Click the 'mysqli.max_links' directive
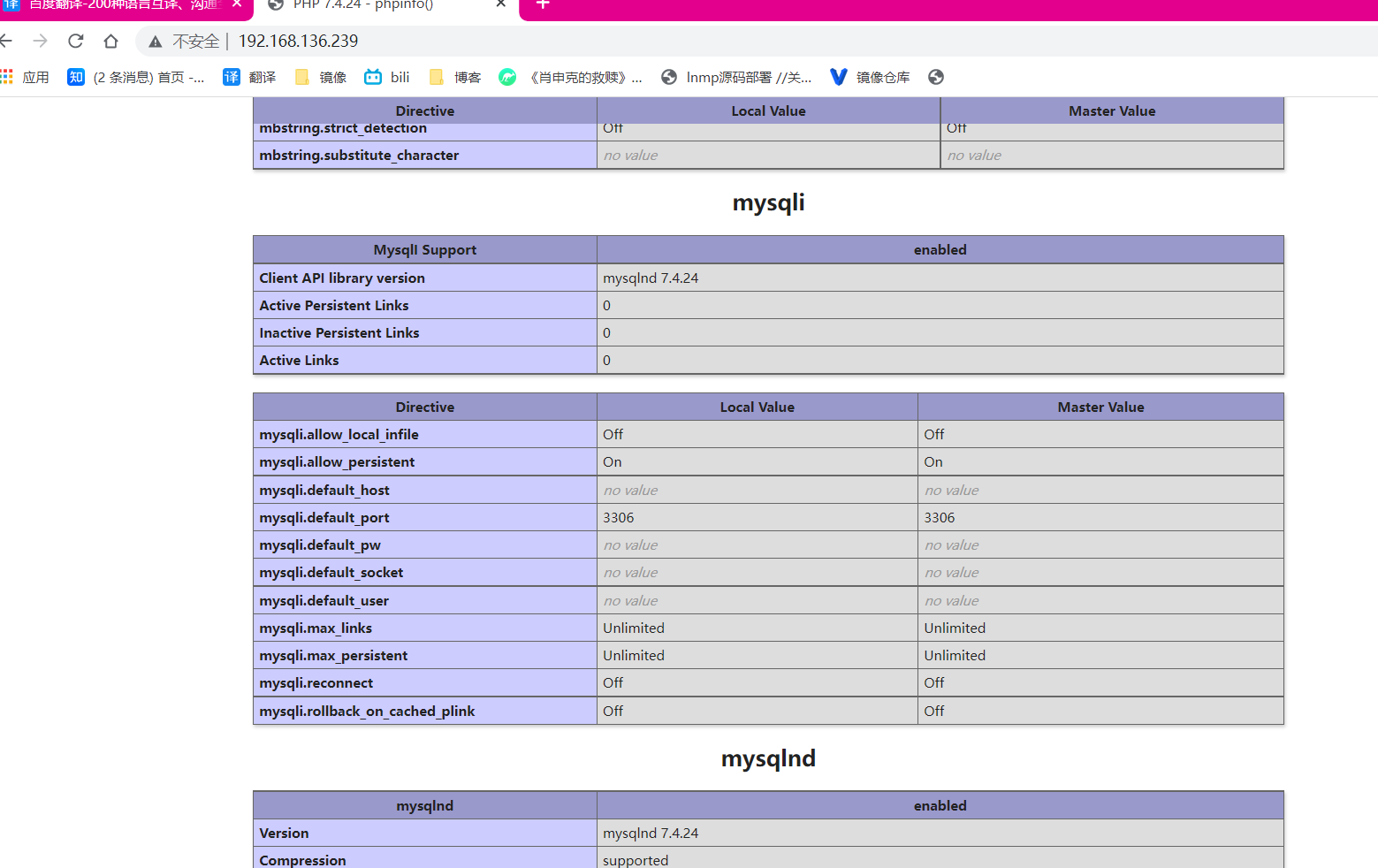 (x=316, y=628)
